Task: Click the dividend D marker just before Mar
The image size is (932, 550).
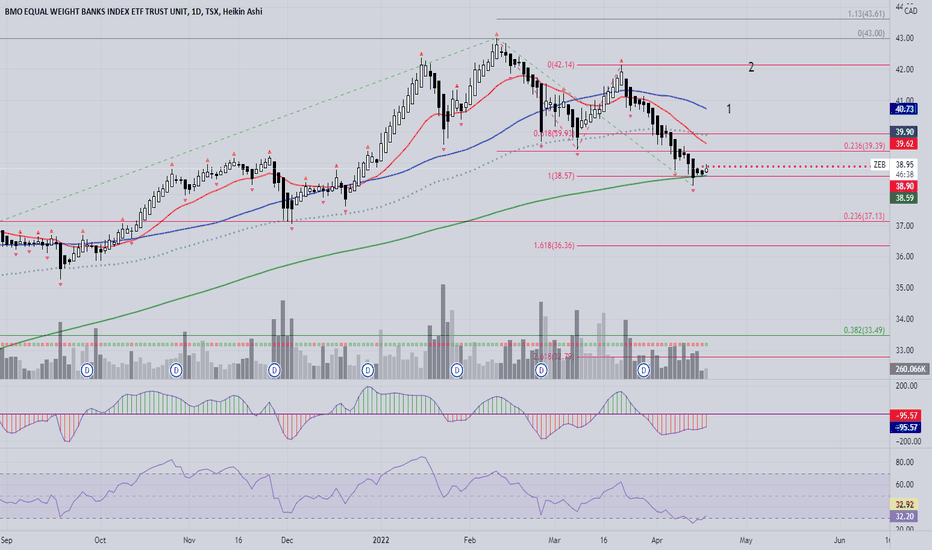Action: click(541, 370)
